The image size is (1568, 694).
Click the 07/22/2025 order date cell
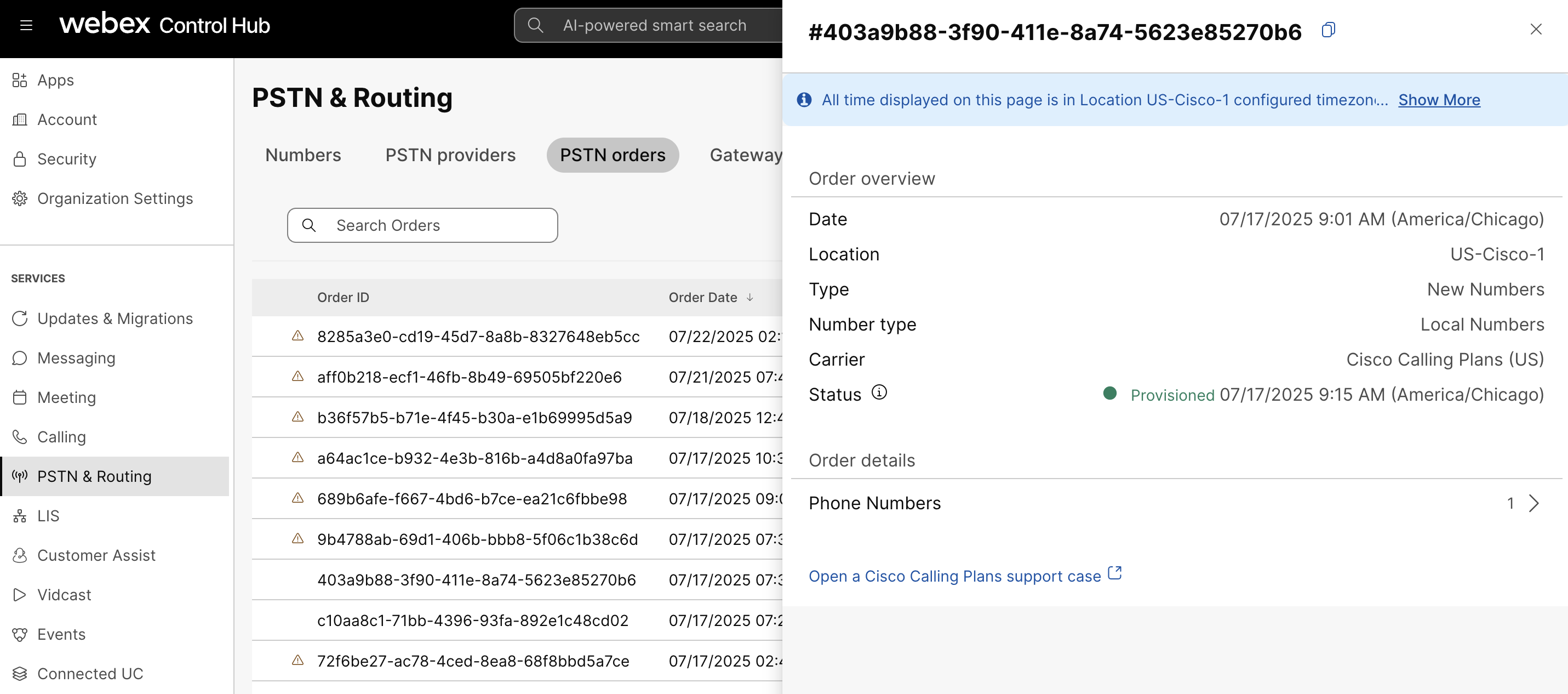[x=724, y=337]
